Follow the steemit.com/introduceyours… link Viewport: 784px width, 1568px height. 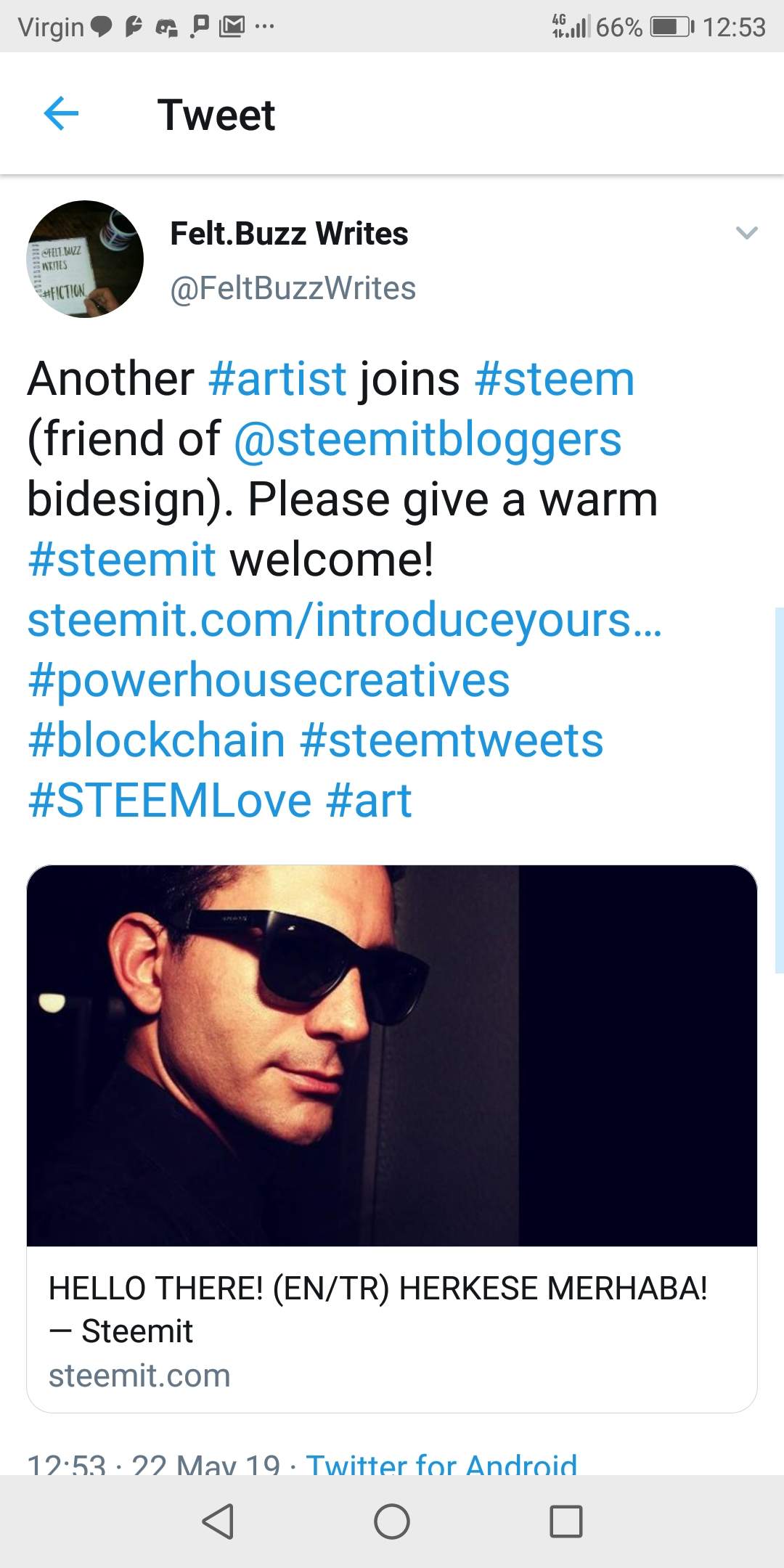click(344, 620)
